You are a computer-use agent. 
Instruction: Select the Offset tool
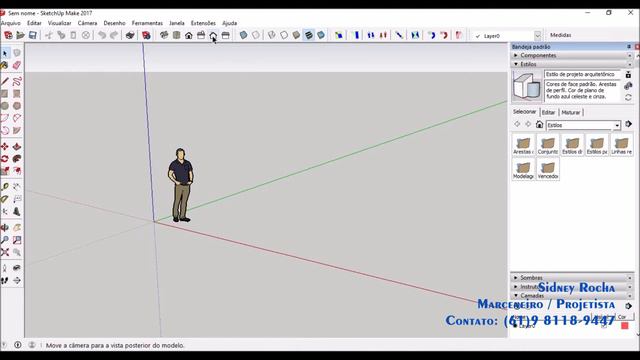coord(17,171)
